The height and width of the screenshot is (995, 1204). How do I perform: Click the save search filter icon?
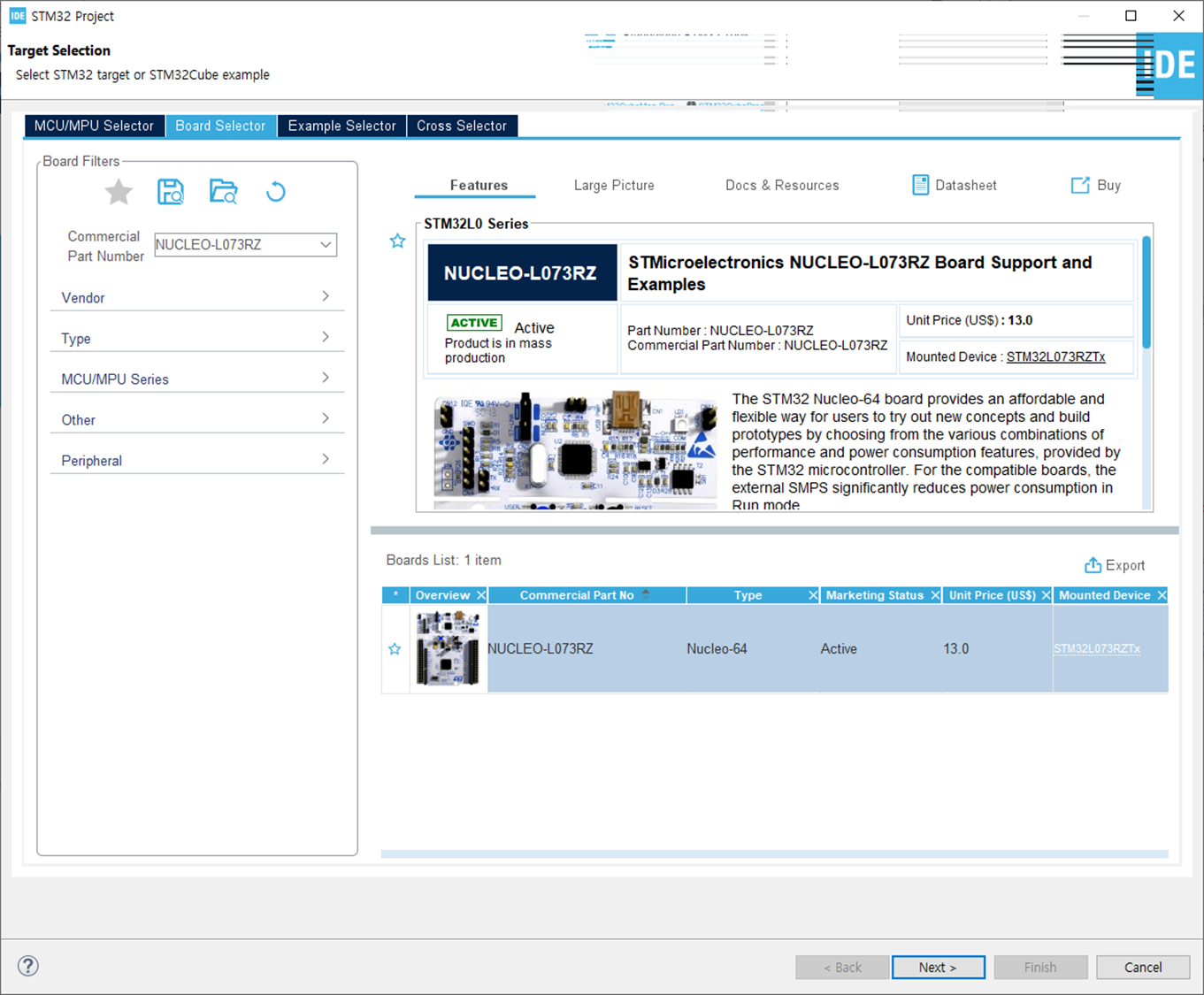pyautogui.click(x=171, y=192)
